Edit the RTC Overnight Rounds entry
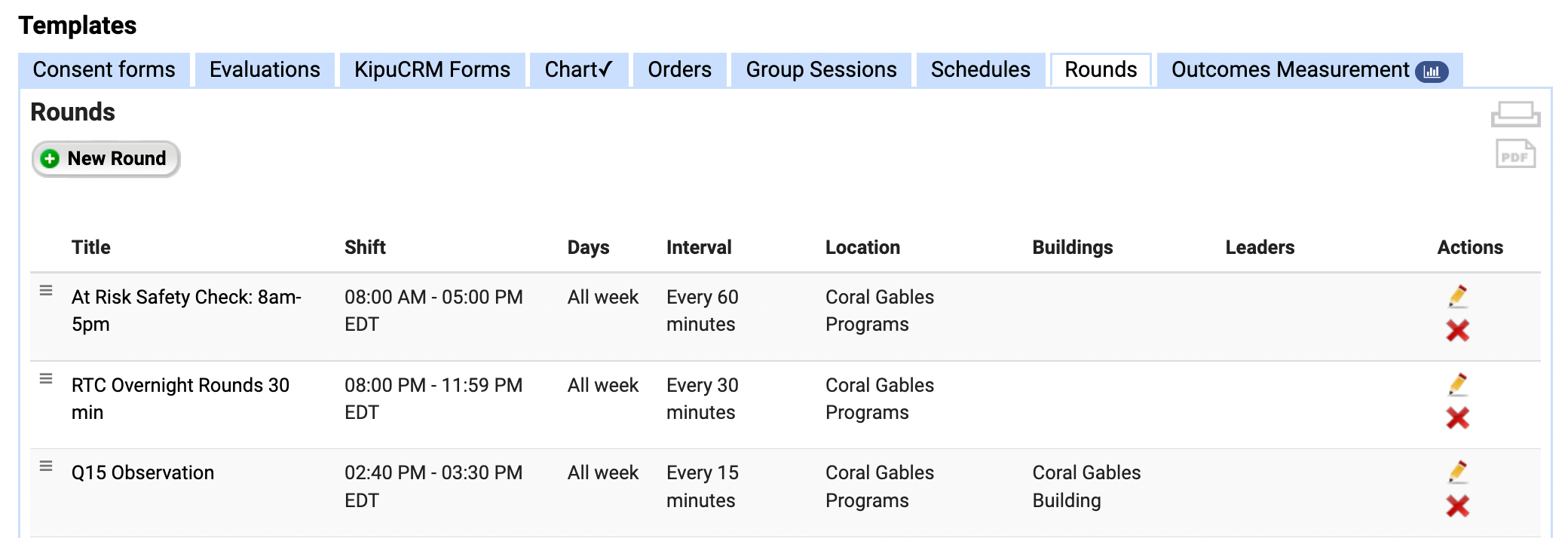The image size is (1568, 538). click(x=1458, y=384)
